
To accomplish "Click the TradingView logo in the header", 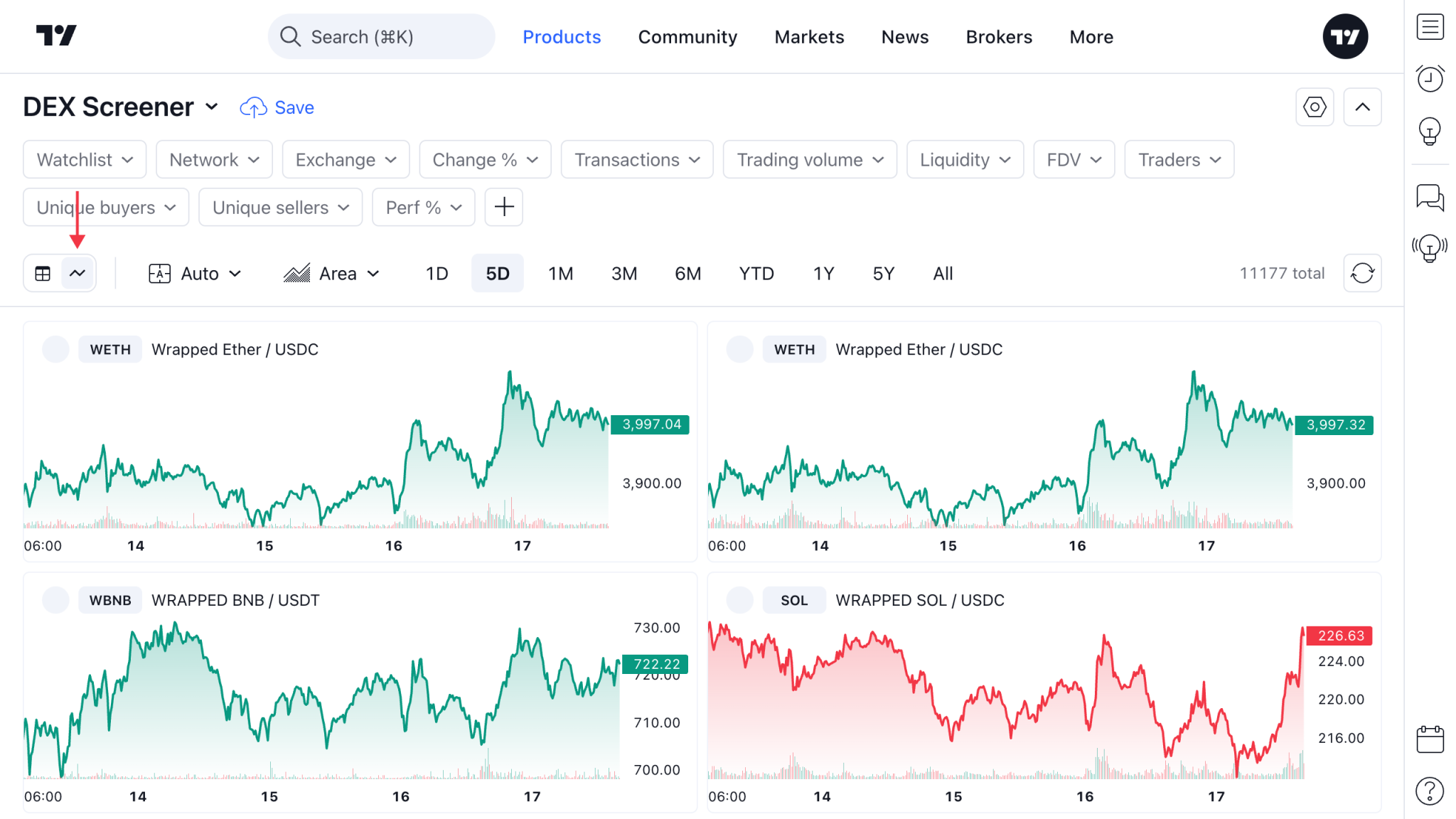I will pyautogui.click(x=56, y=36).
